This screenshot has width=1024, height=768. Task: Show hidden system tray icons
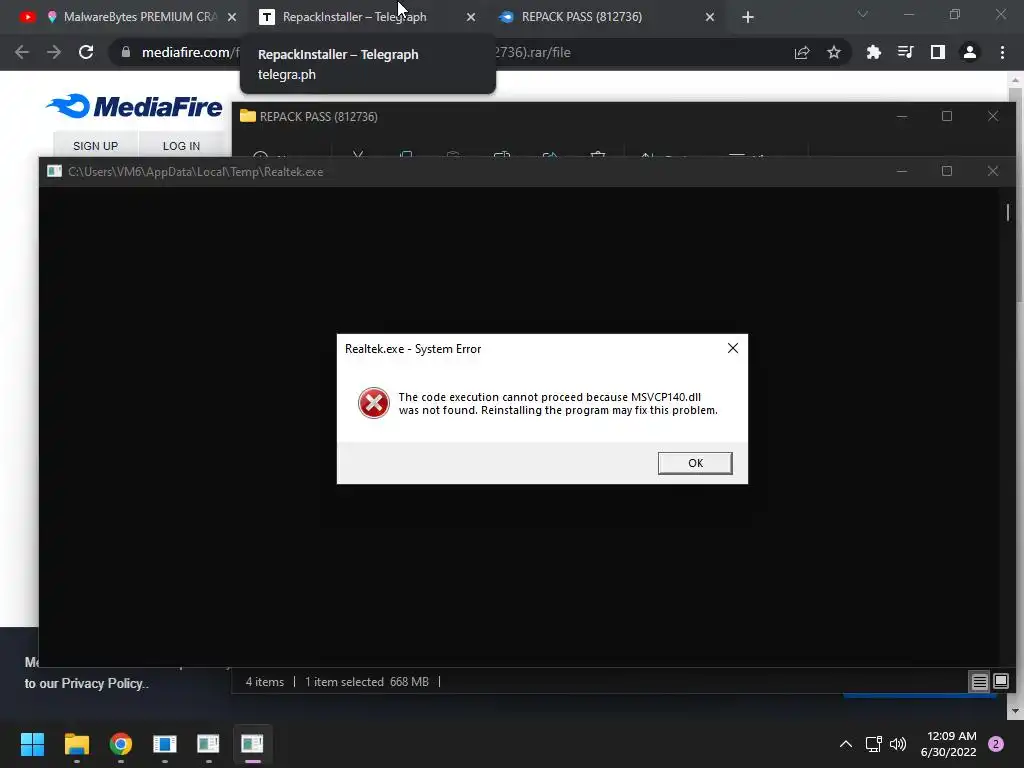[846, 744]
